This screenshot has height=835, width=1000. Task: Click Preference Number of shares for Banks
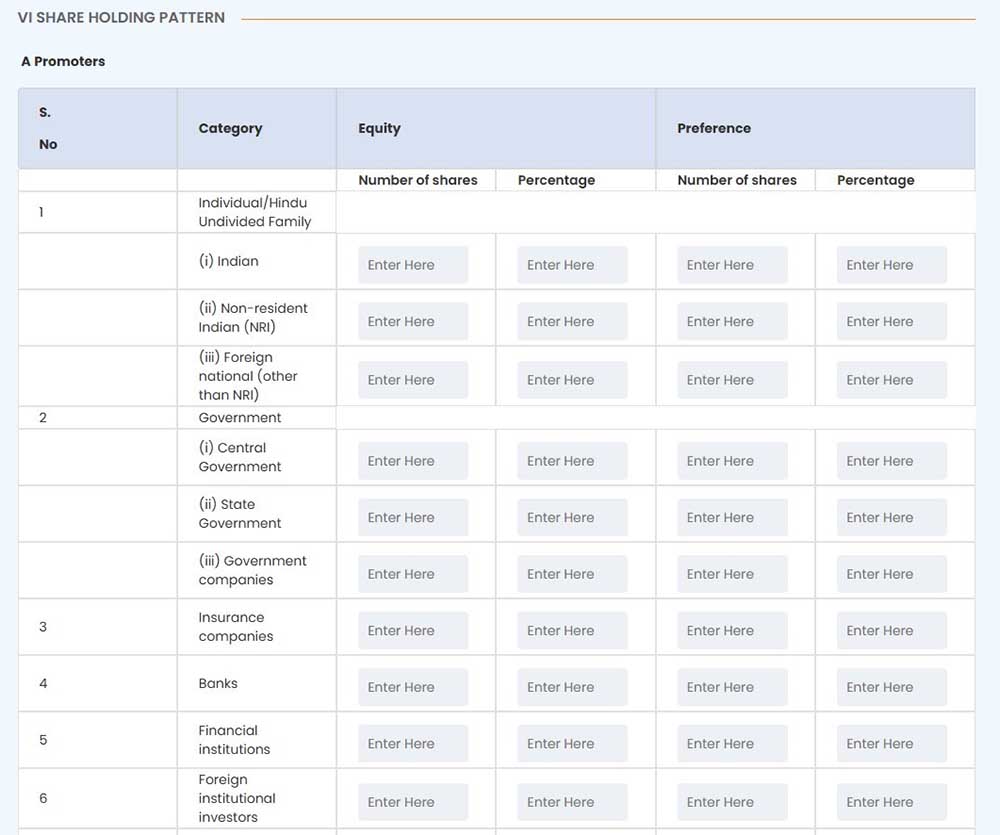click(x=732, y=687)
